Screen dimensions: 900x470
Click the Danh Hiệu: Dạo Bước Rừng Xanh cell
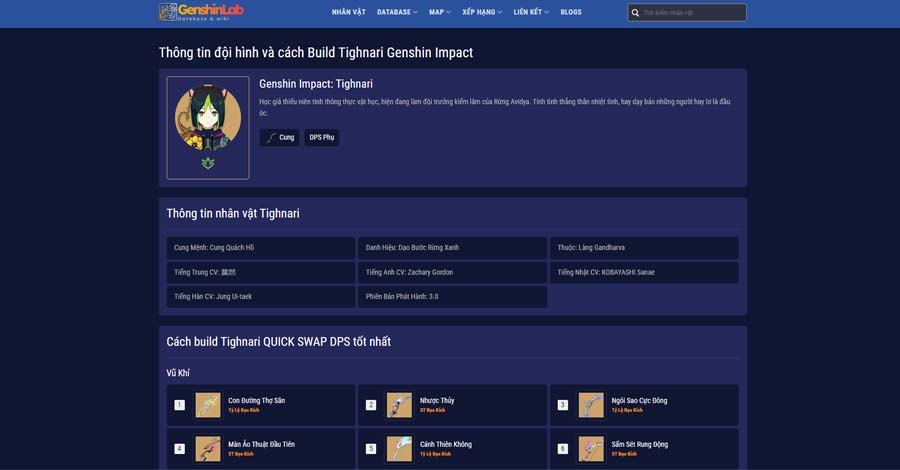[x=452, y=248]
